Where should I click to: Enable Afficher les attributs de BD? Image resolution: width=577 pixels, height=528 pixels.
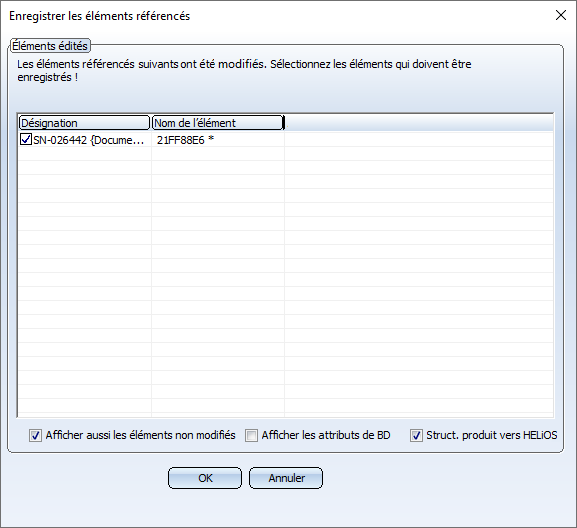pos(251,436)
